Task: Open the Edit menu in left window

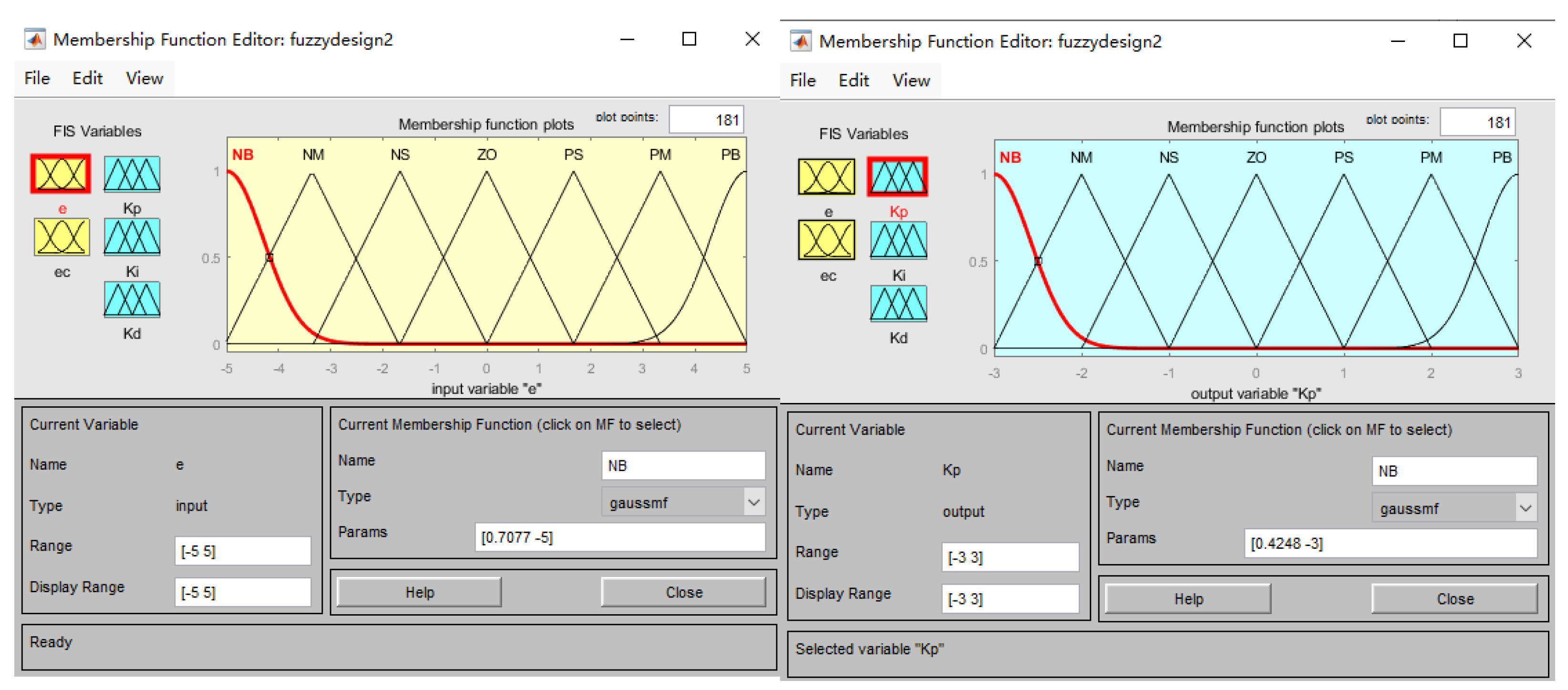Action: point(88,79)
